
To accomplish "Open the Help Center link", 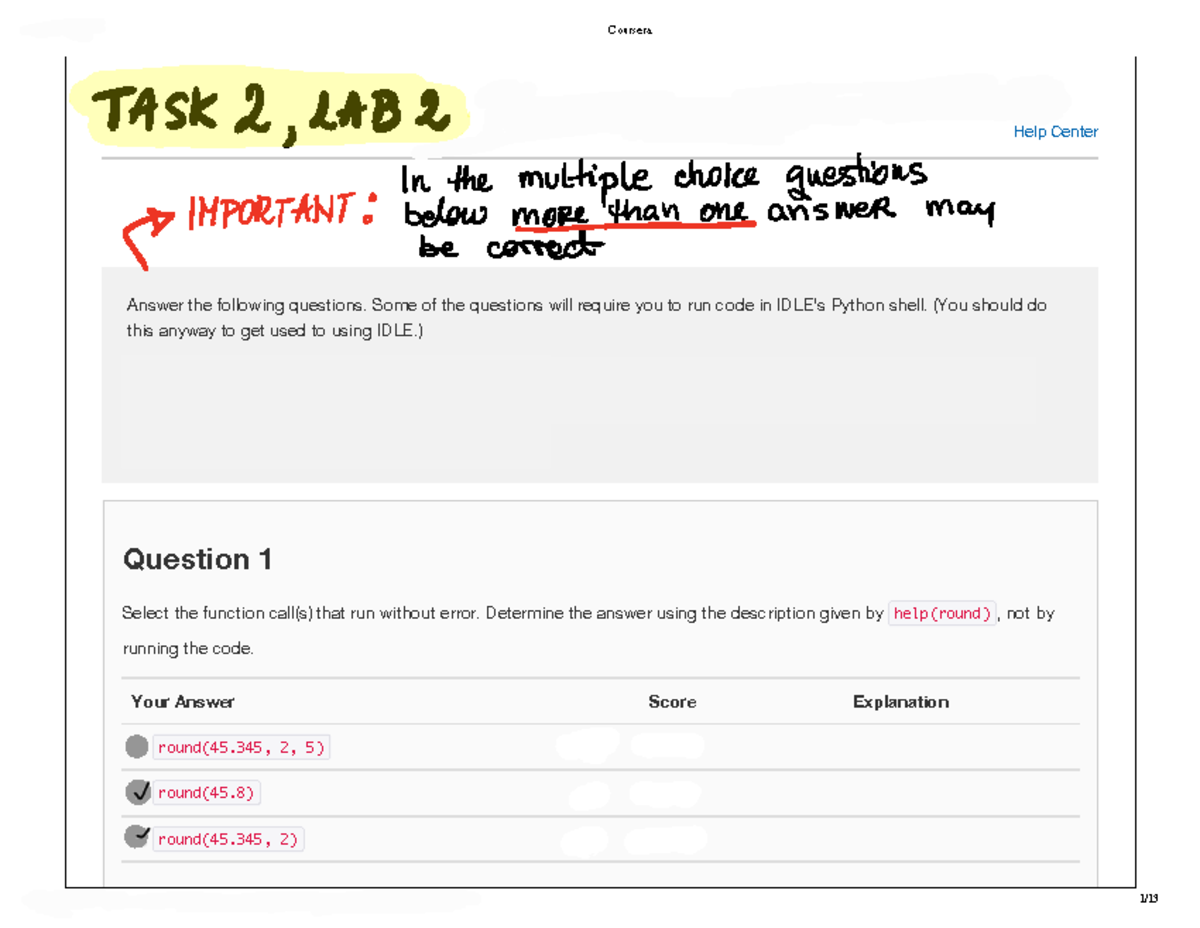I will tap(1055, 132).
